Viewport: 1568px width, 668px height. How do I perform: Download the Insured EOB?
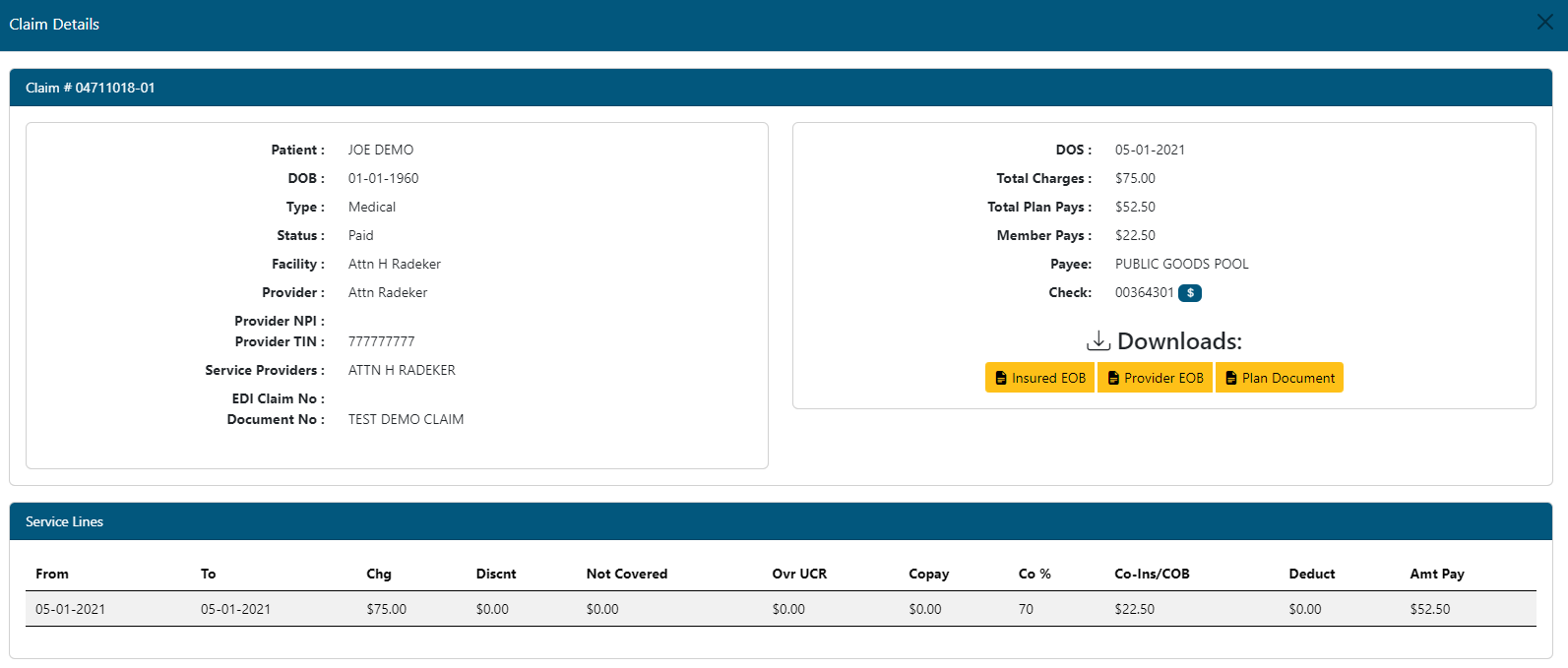[1039, 378]
